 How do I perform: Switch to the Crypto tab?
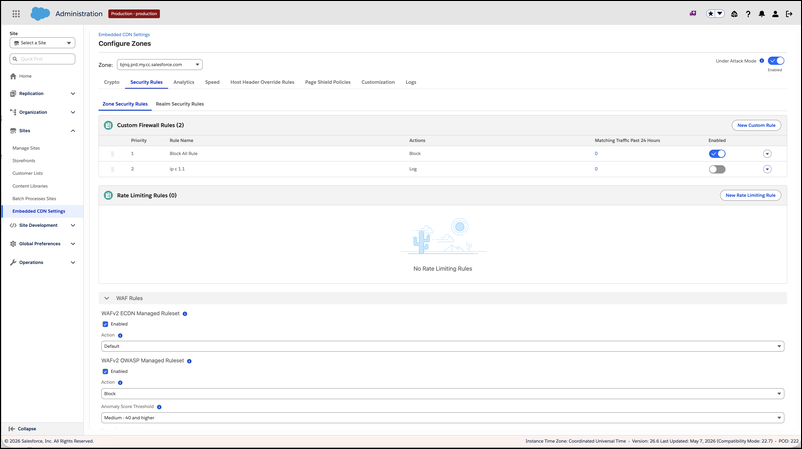tap(112, 82)
